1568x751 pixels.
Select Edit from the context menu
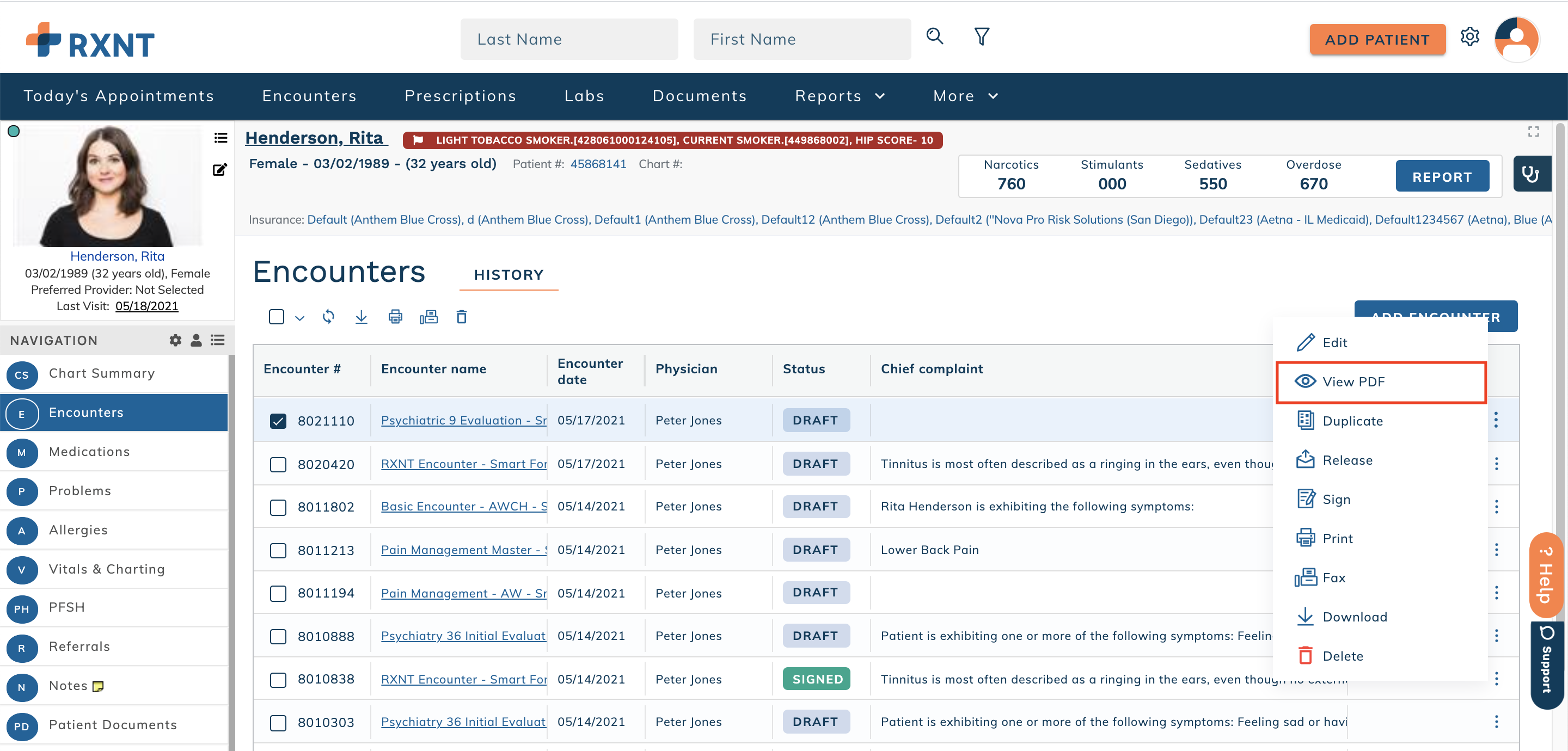click(1380, 343)
